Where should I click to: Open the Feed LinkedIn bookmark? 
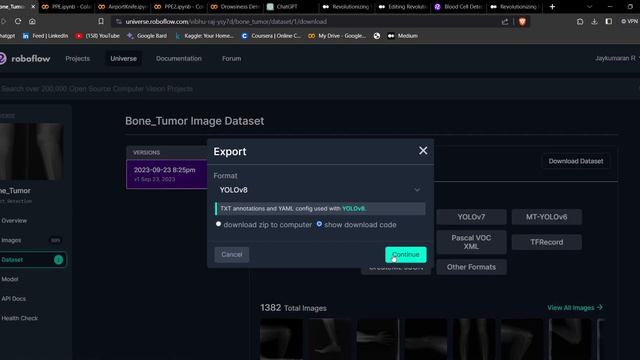pyautogui.click(x=45, y=36)
